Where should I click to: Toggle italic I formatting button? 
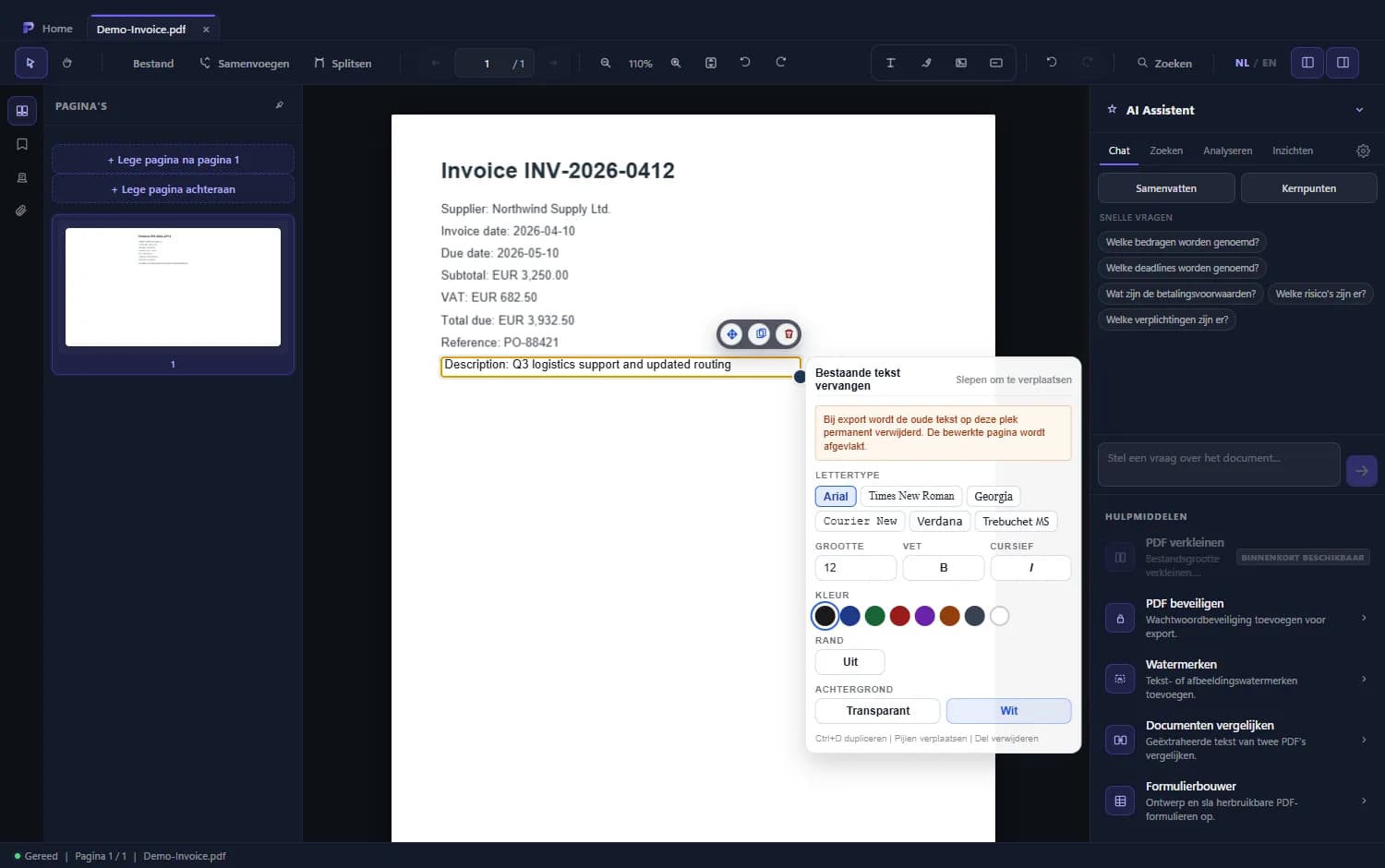(1030, 568)
